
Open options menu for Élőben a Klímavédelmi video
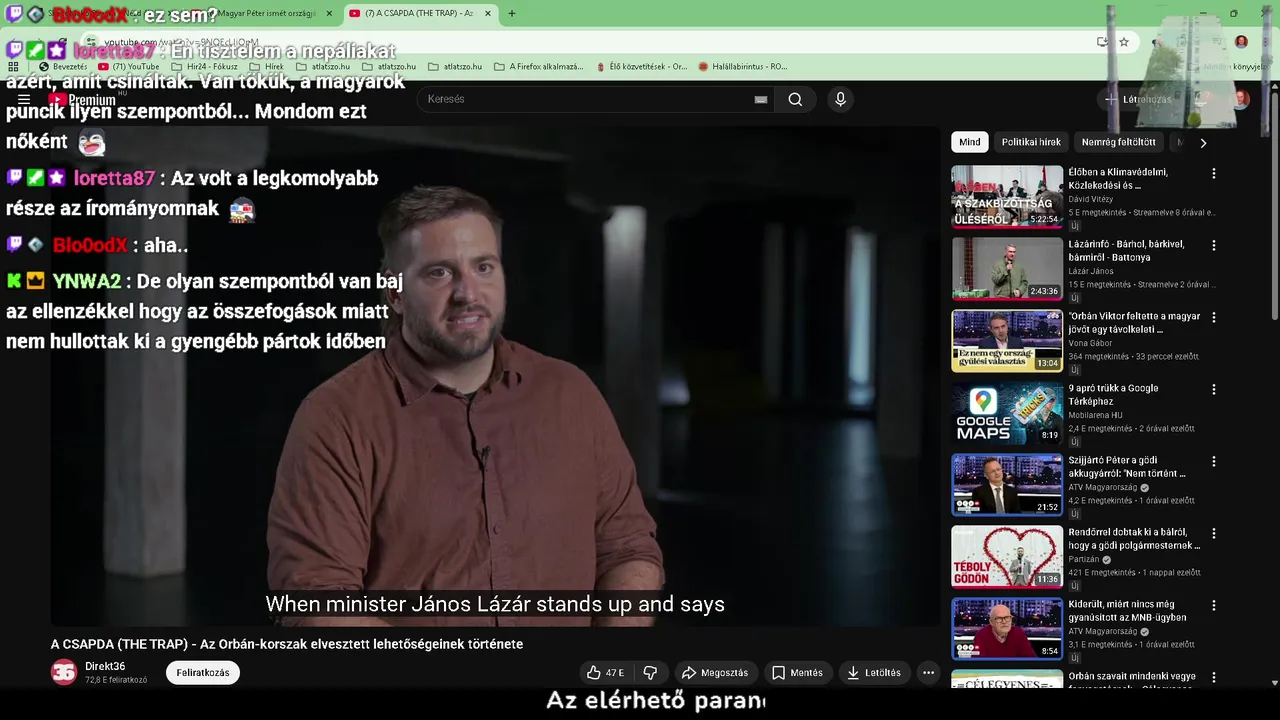click(1214, 173)
